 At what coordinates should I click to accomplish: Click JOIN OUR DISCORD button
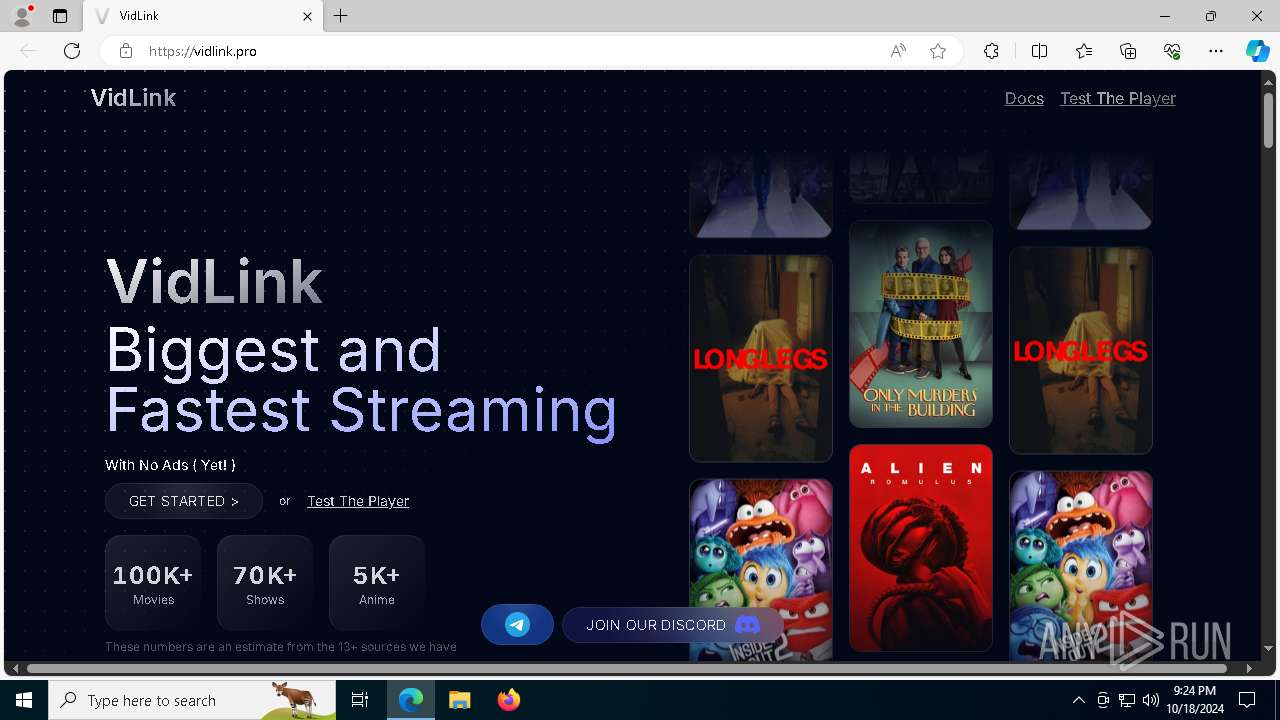(672, 625)
